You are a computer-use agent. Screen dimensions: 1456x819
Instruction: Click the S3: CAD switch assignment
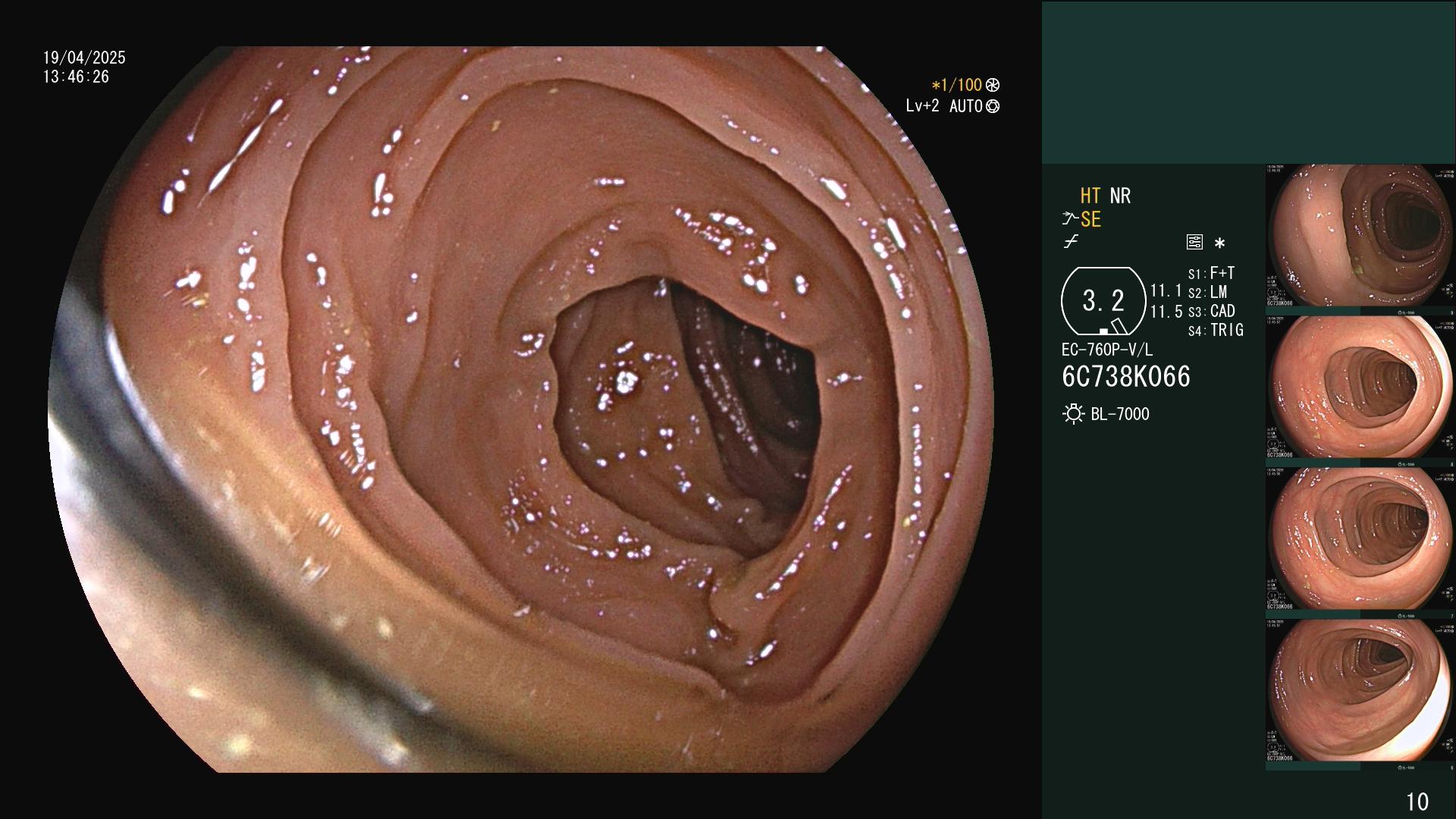[1212, 311]
